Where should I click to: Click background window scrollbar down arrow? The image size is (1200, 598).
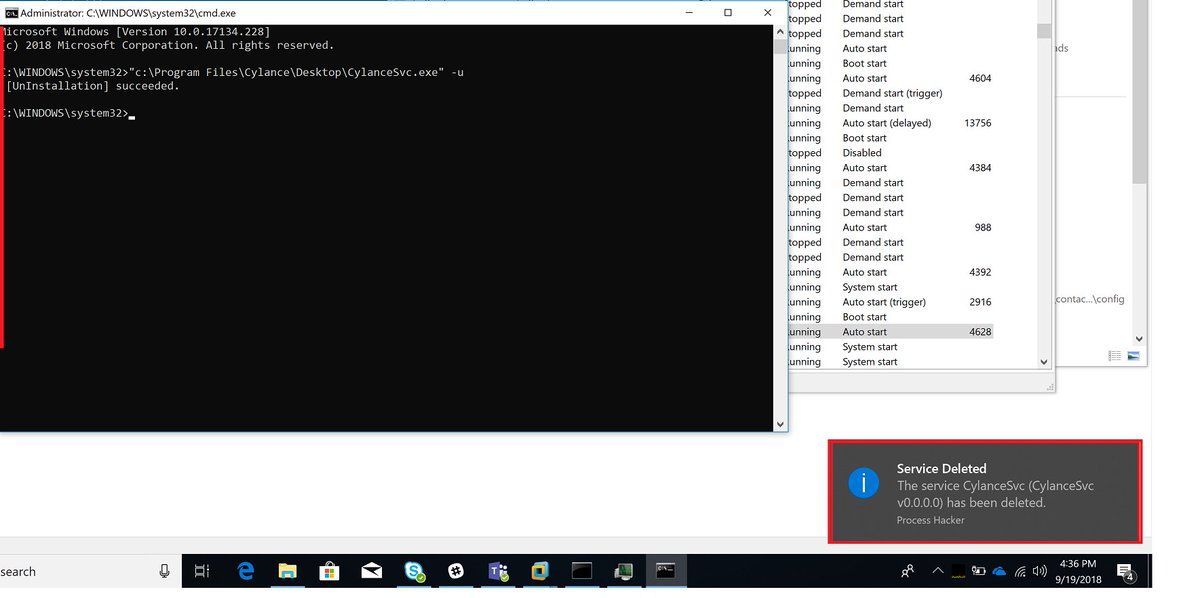1140,338
